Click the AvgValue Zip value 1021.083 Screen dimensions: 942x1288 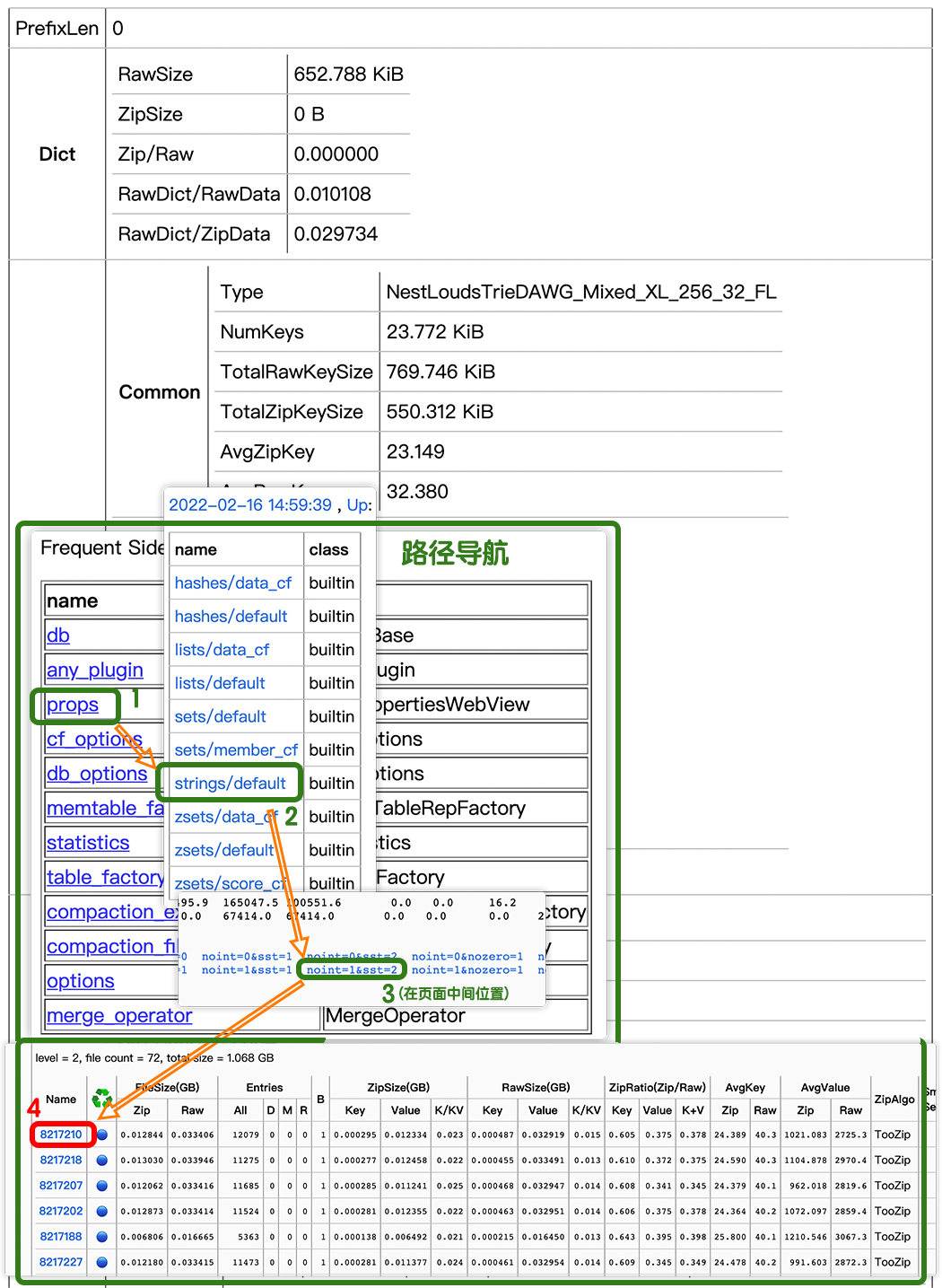click(x=806, y=1135)
